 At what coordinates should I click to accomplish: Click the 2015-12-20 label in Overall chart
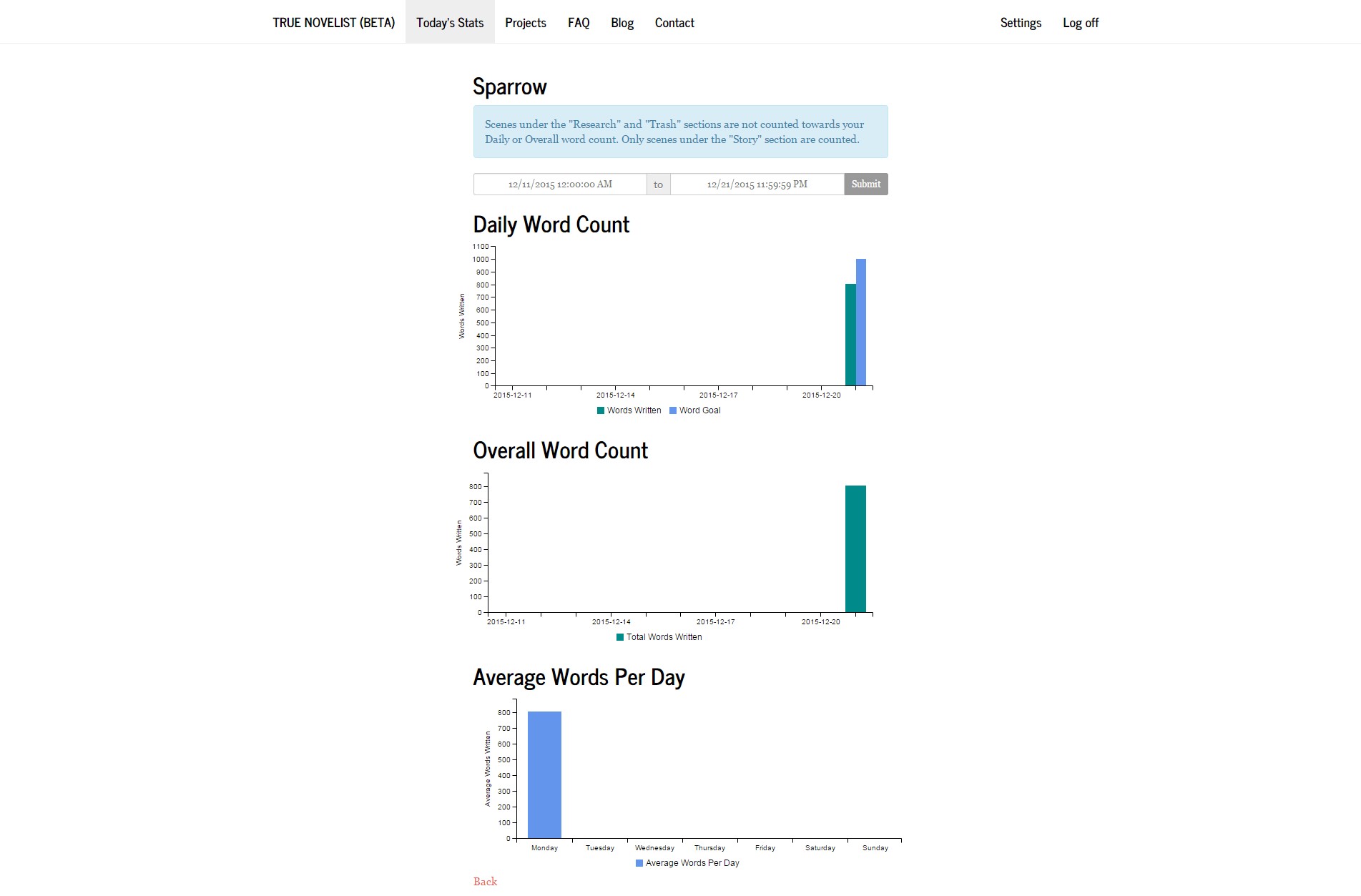pos(821,622)
